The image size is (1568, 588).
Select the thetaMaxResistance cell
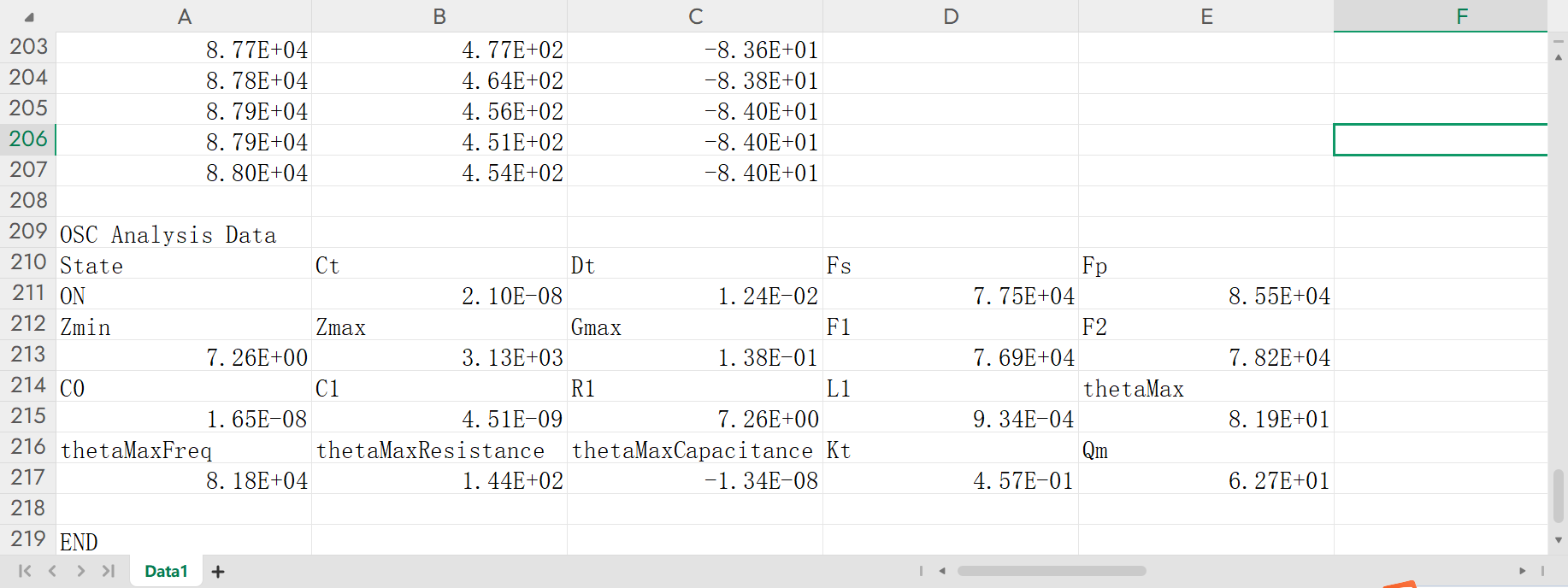(431, 450)
